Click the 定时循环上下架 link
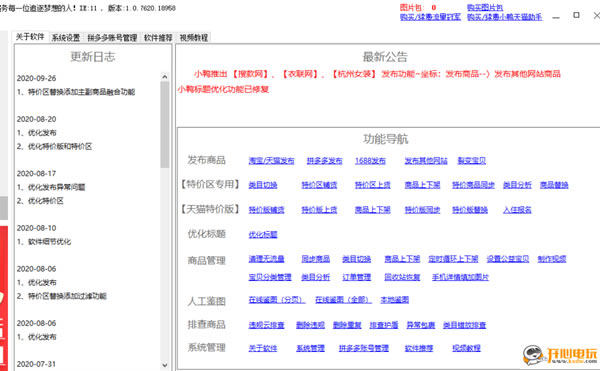The height and width of the screenshot is (371, 600). coord(453,259)
